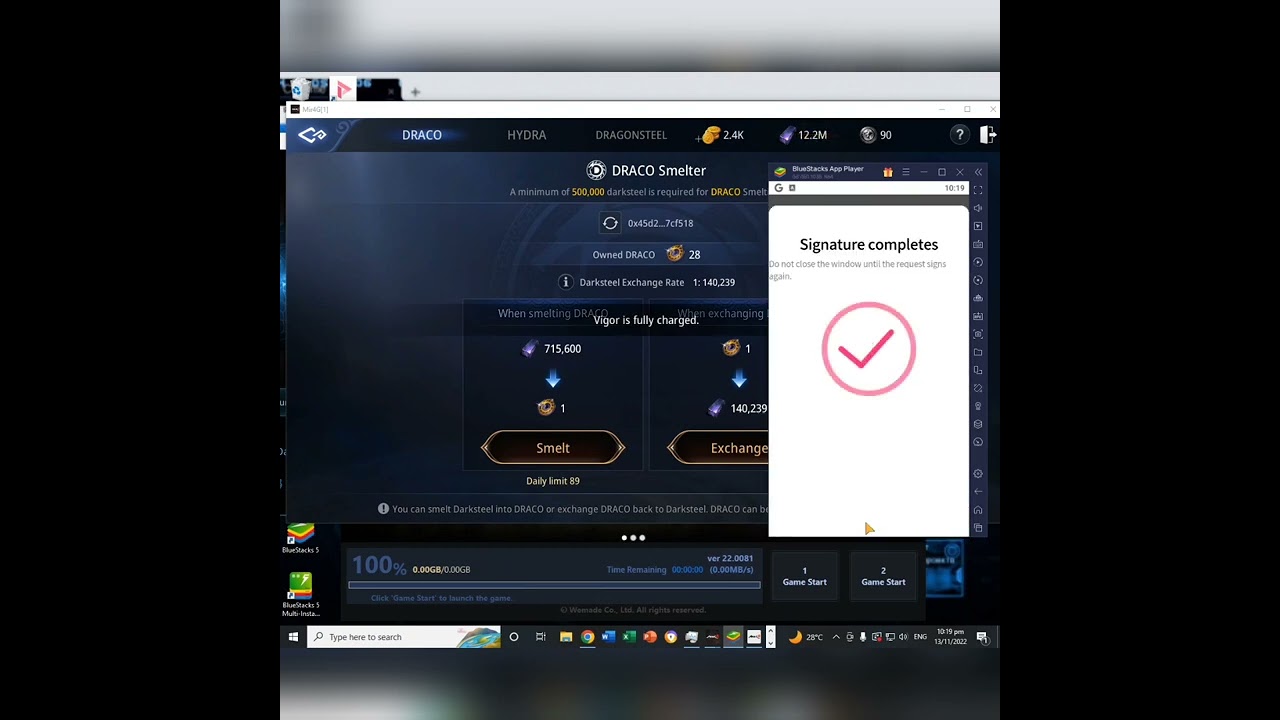Click the gold 2.4K currency icon
Image resolution: width=1280 pixels, height=720 pixels.
click(710, 135)
